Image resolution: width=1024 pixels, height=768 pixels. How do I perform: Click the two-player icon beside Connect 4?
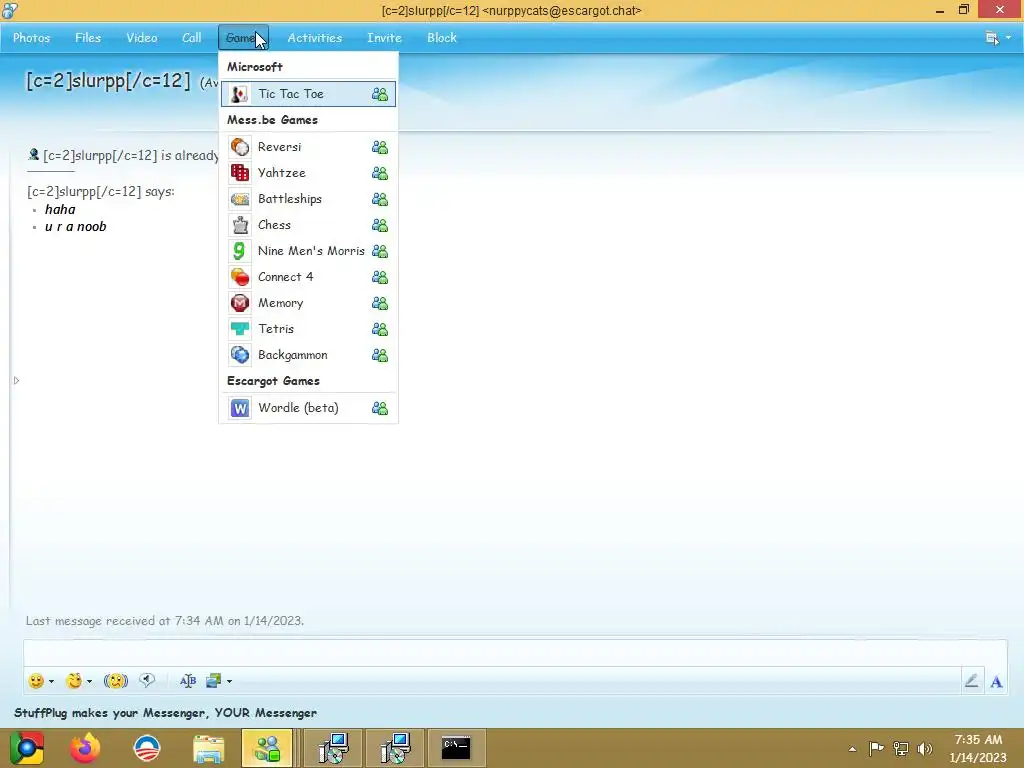(379, 278)
